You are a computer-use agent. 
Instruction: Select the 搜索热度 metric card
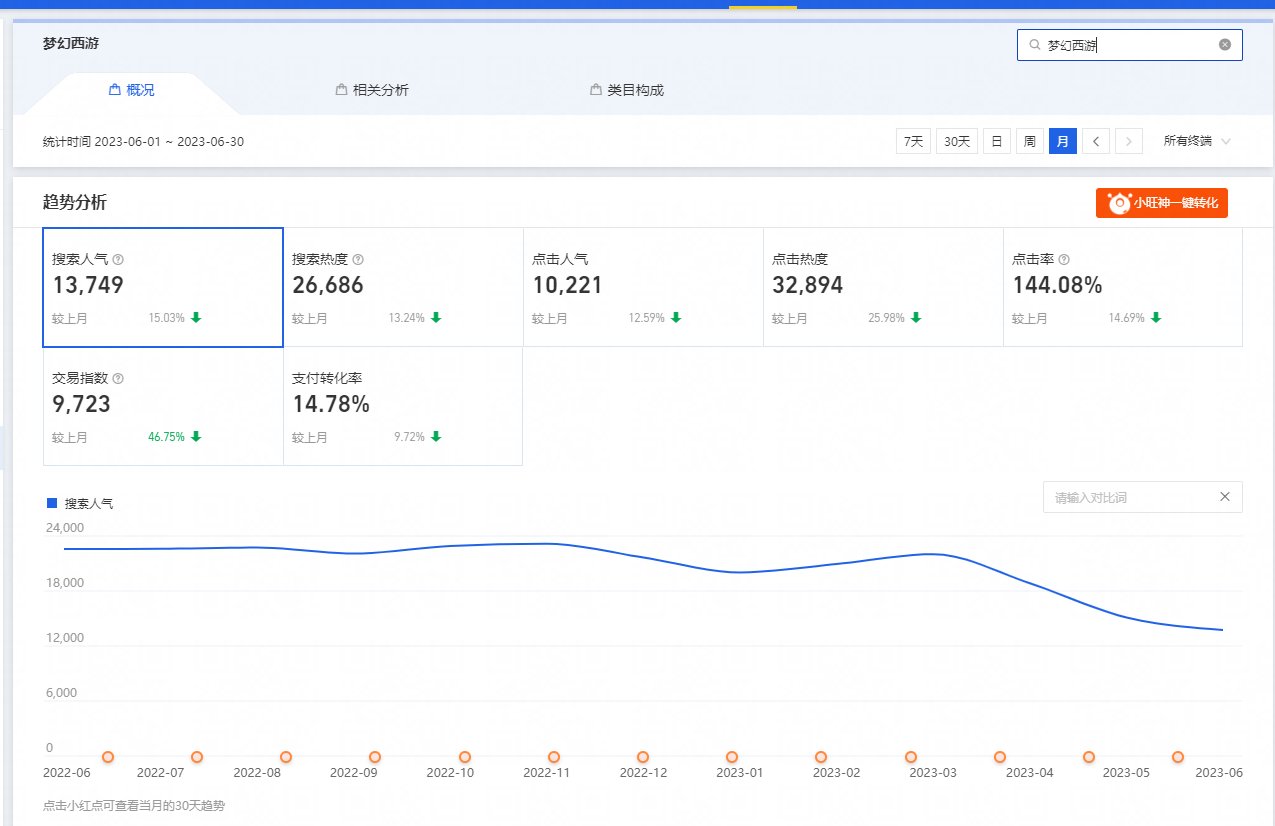coord(403,288)
